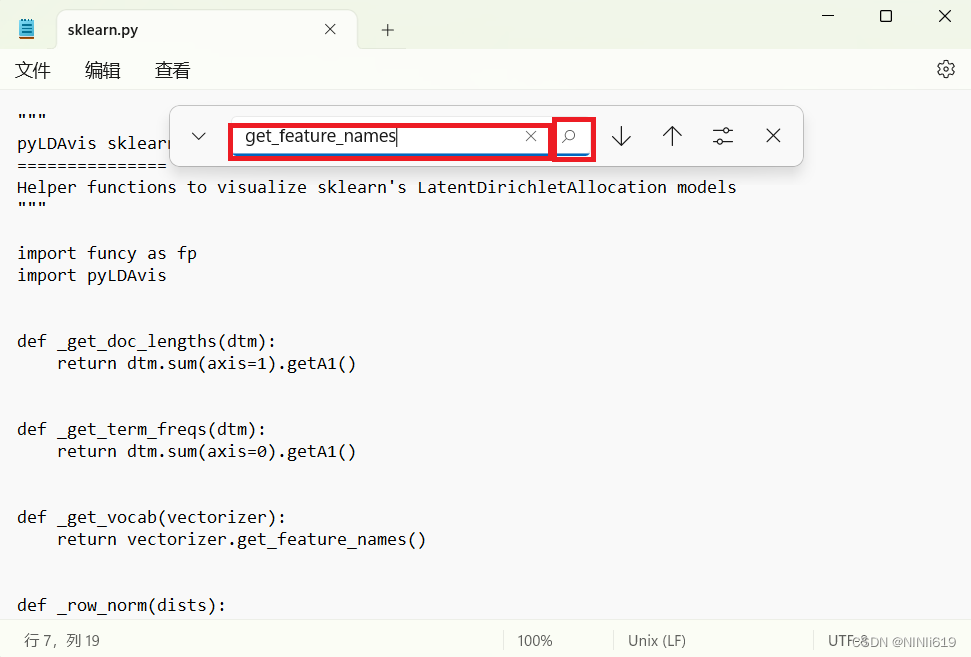Close the find bar

[x=772, y=135]
